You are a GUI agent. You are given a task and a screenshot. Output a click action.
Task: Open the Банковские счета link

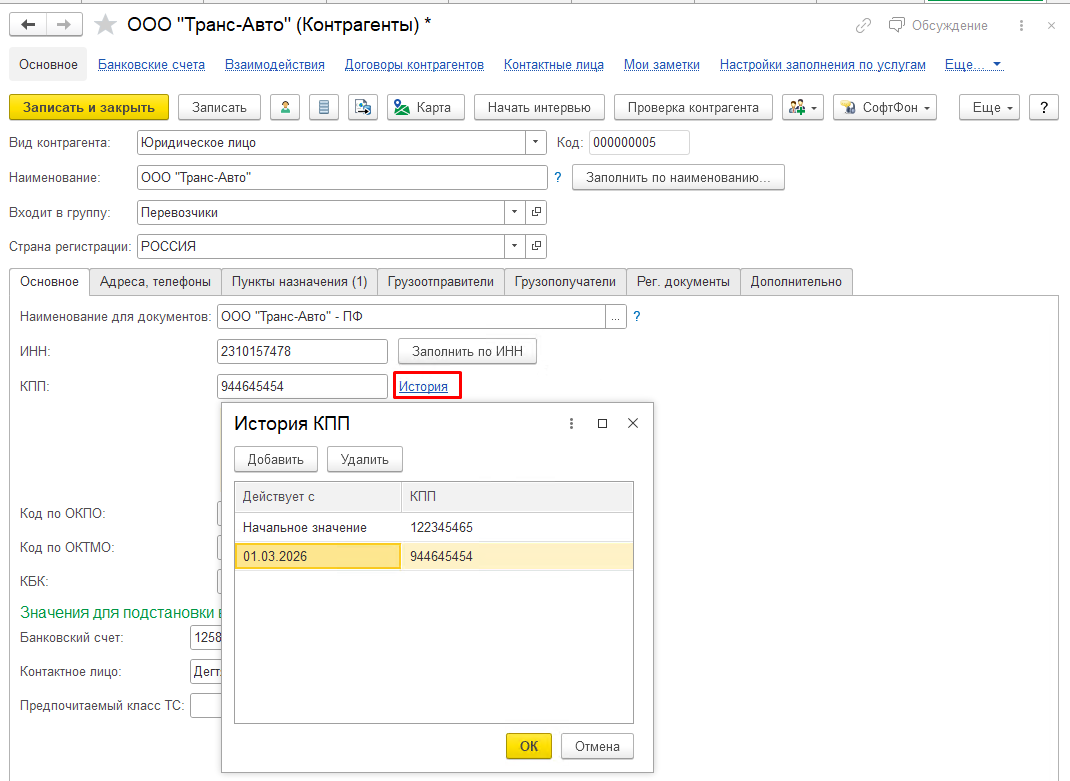pyautogui.click(x=151, y=65)
